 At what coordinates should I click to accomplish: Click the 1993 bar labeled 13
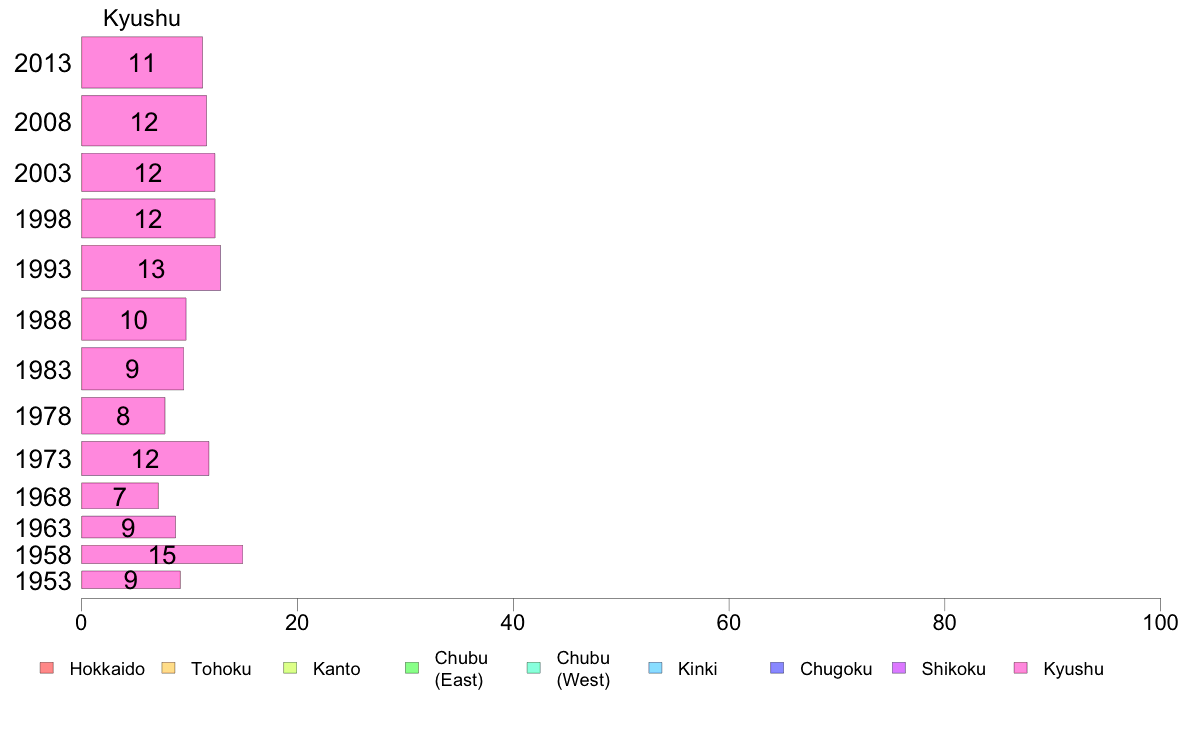tap(151, 268)
